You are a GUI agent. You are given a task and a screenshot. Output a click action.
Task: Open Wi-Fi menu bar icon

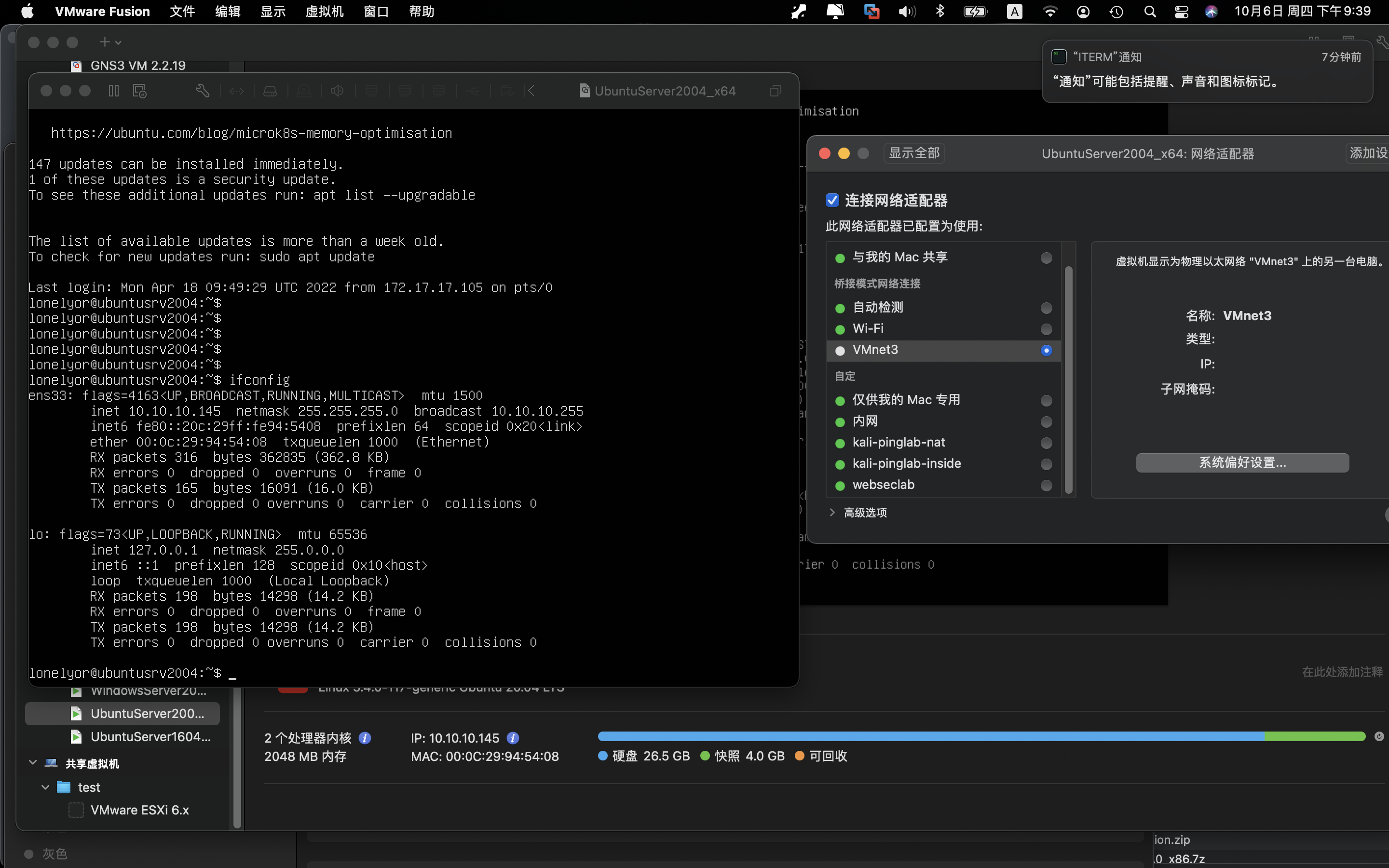click(1050, 12)
